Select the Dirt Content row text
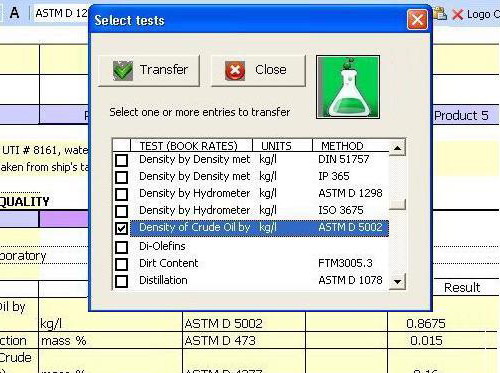Image resolution: width=500 pixels, height=373 pixels. pos(168,263)
